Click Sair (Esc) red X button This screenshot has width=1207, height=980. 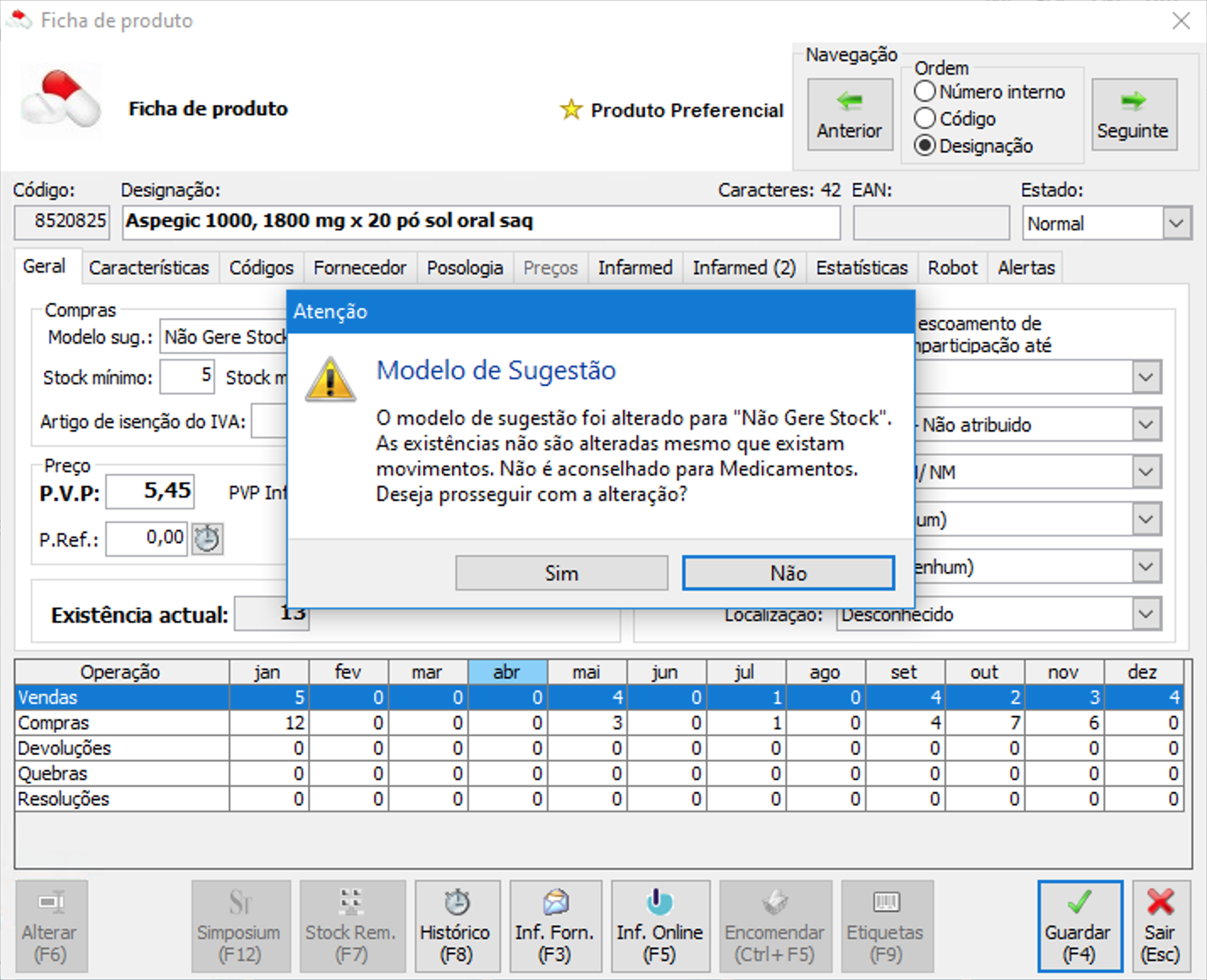(1160, 926)
